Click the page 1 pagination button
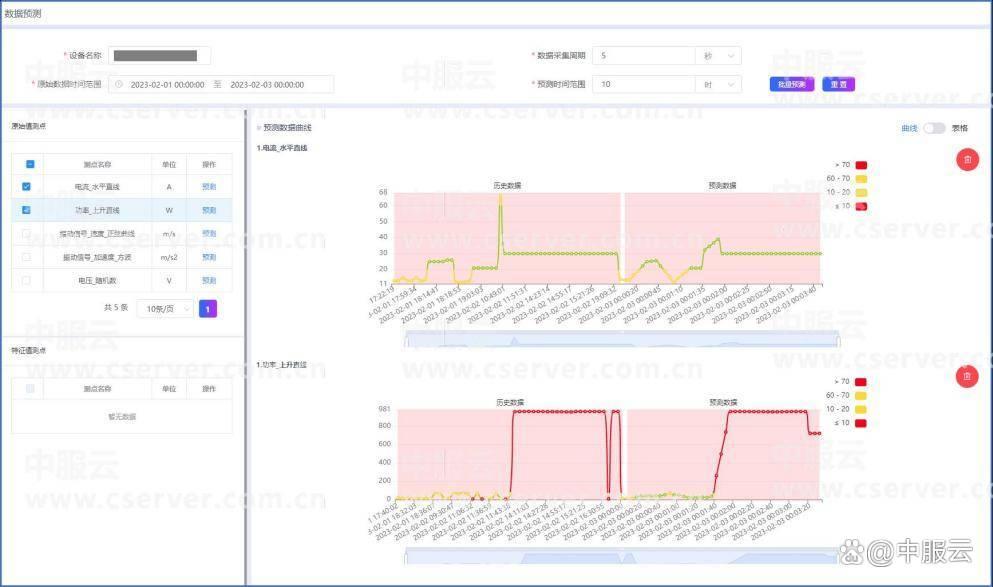This screenshot has width=993, height=587. point(208,308)
